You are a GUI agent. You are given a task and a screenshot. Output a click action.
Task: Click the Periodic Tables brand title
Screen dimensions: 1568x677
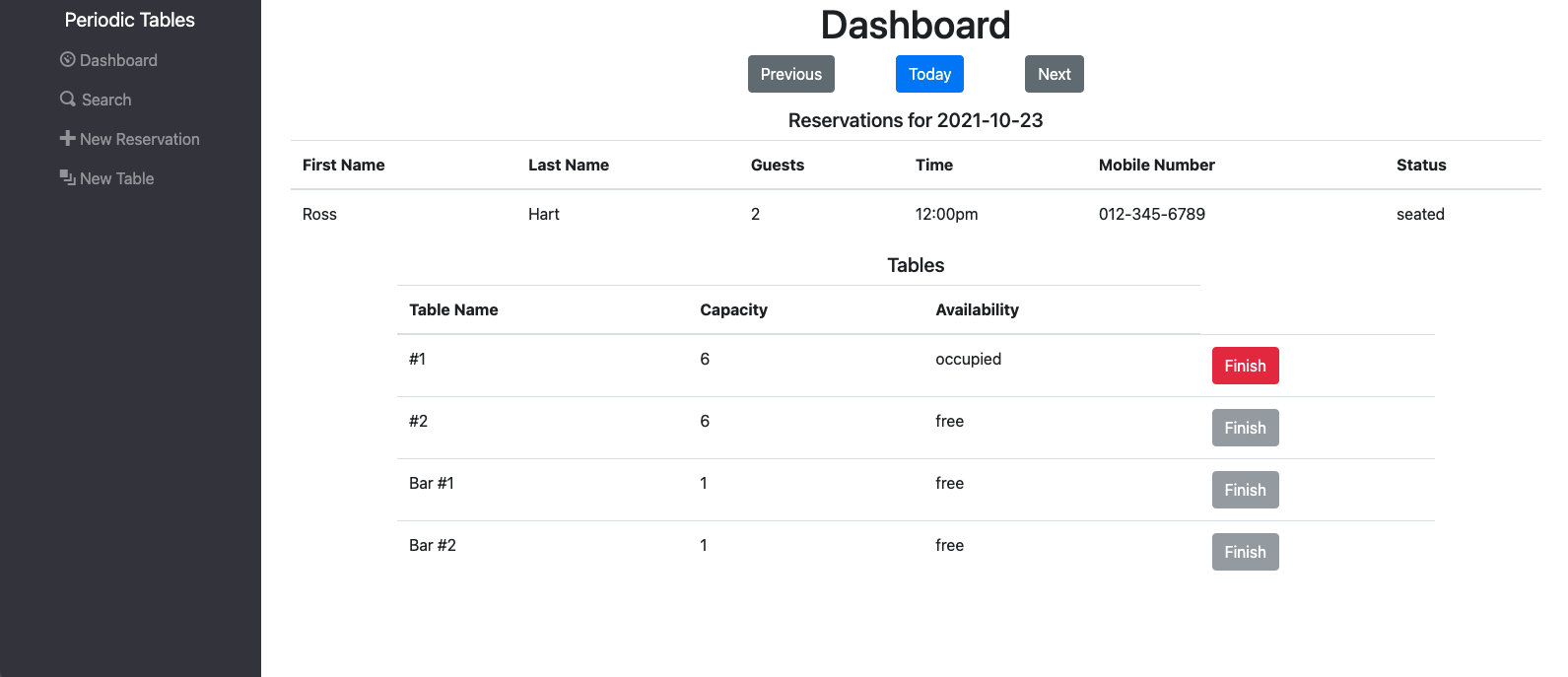130,20
